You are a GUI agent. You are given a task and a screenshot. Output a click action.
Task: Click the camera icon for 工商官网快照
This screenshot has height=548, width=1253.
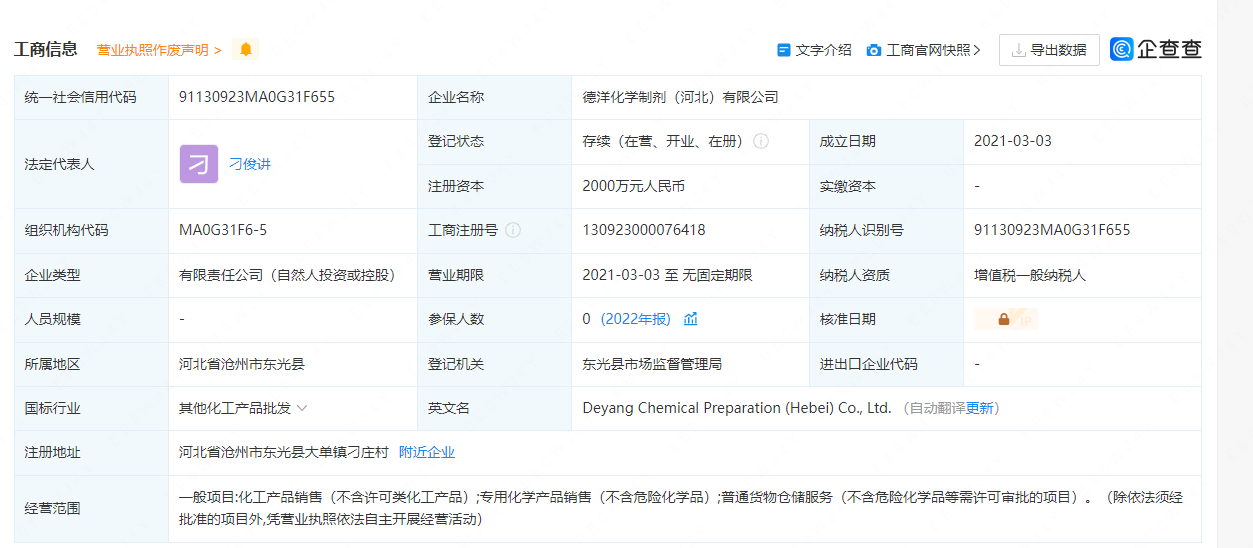point(874,50)
